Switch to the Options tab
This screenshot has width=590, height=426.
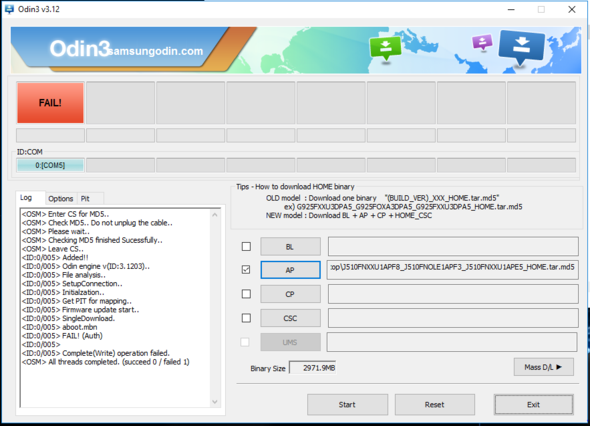61,199
